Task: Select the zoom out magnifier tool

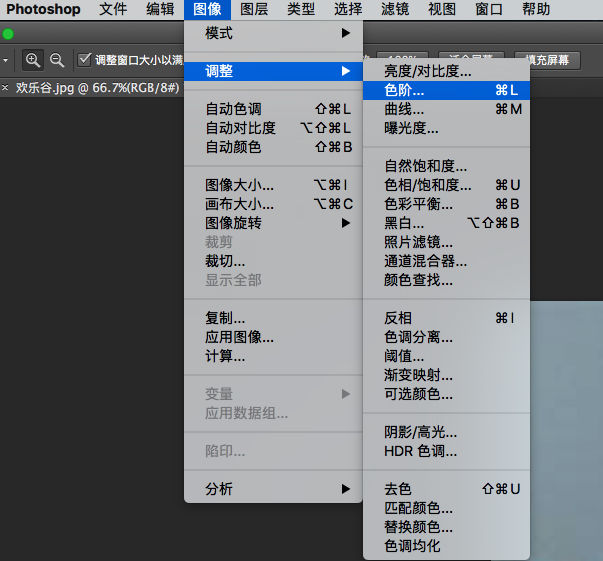Action: click(x=57, y=60)
